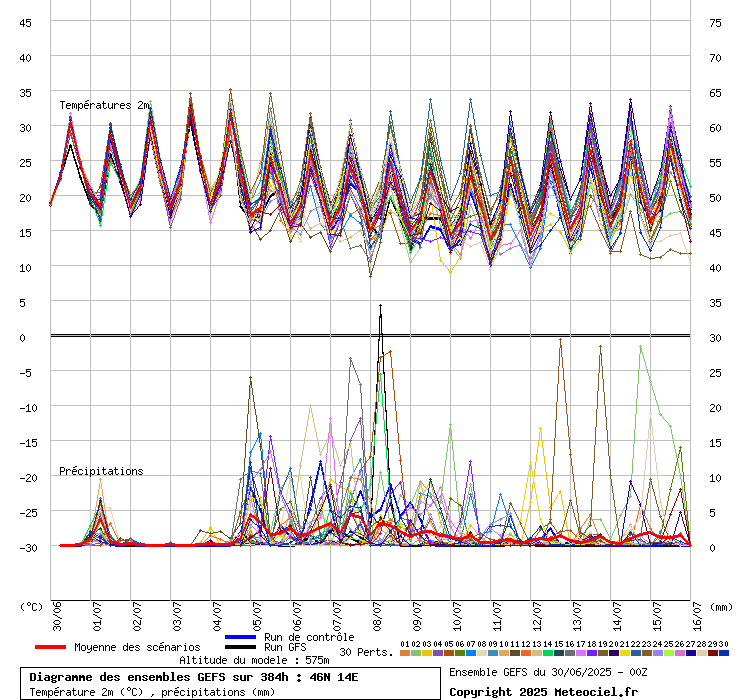Click the 'Températures 2m' chart label
Image resolution: width=740 pixels, height=700 pixels.
coord(104,105)
